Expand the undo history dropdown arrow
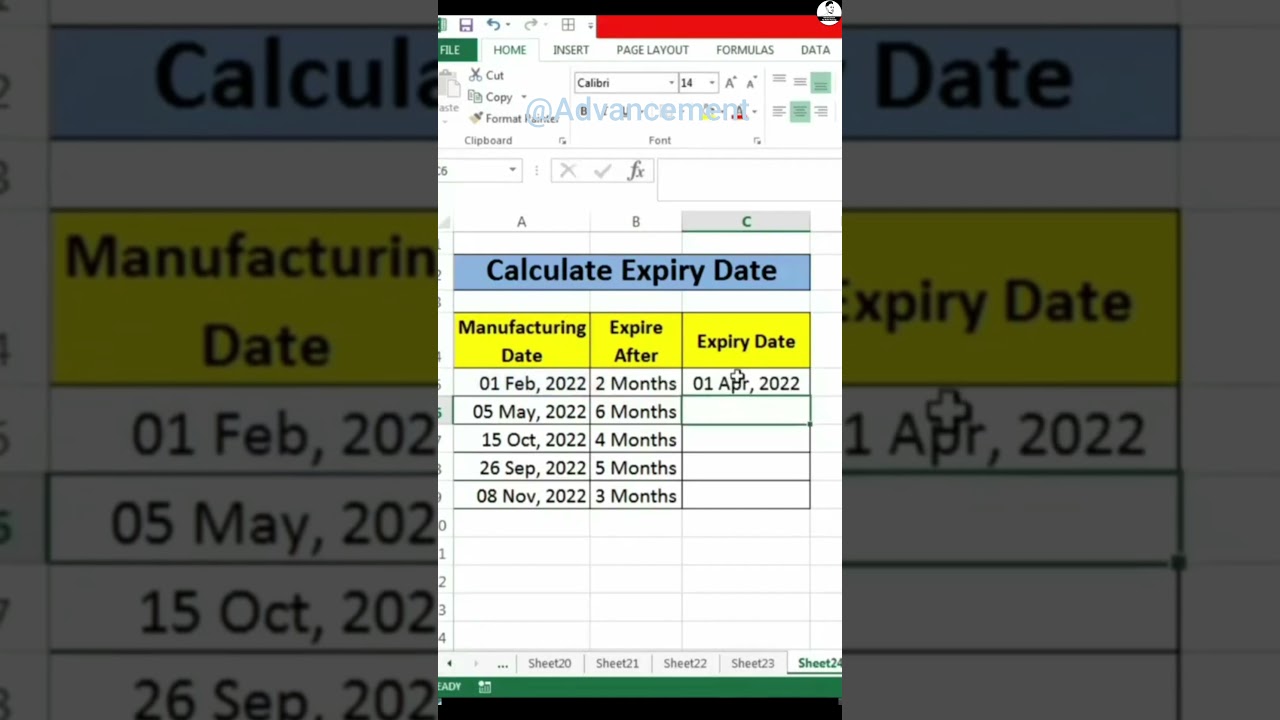This screenshot has height=720, width=1280. click(508, 25)
